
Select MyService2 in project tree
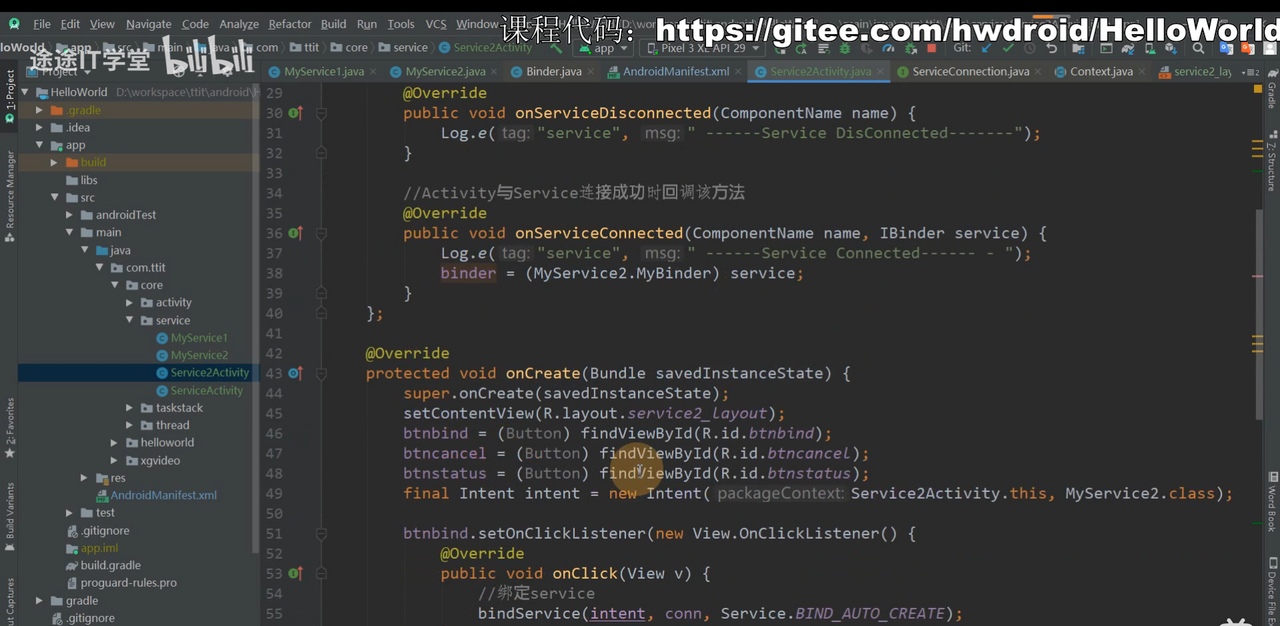pos(199,355)
